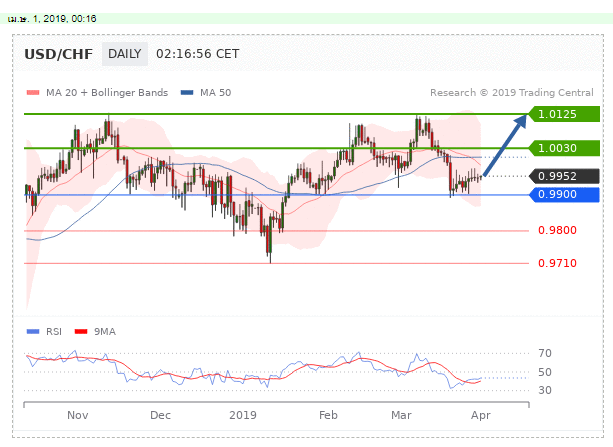Click the RSI 30 level label
Viewport: 613px width, 447px height.
click(x=545, y=390)
